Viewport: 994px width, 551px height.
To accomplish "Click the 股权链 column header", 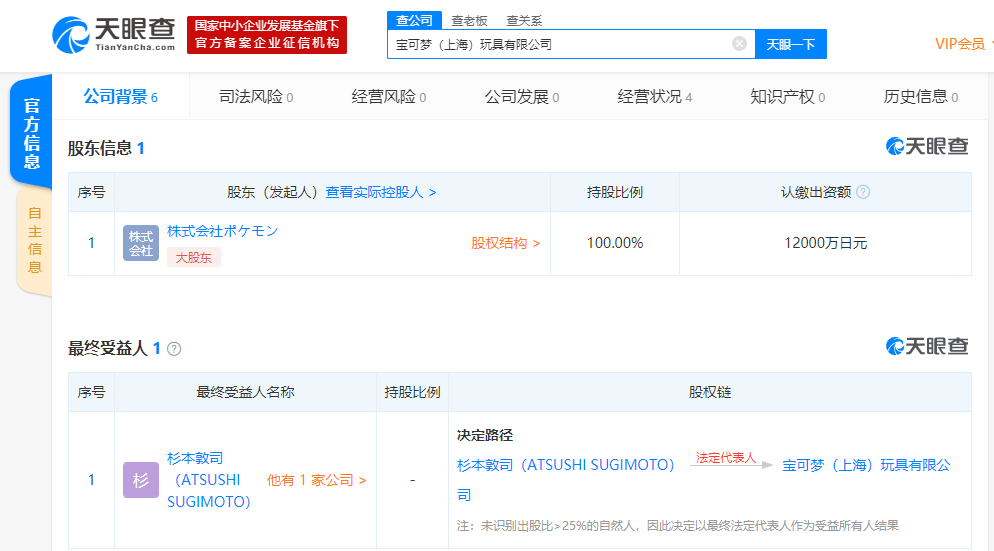I will pos(710,392).
